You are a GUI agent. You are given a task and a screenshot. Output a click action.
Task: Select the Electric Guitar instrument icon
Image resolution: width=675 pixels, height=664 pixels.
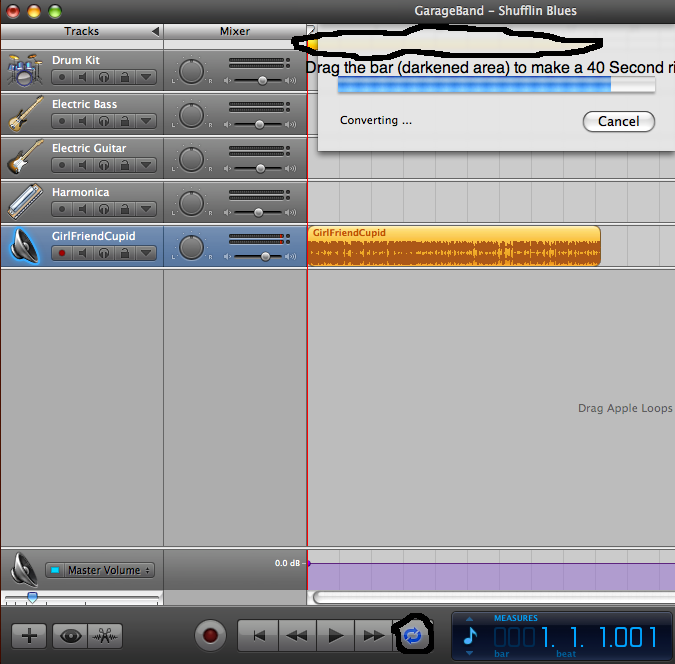[25, 158]
